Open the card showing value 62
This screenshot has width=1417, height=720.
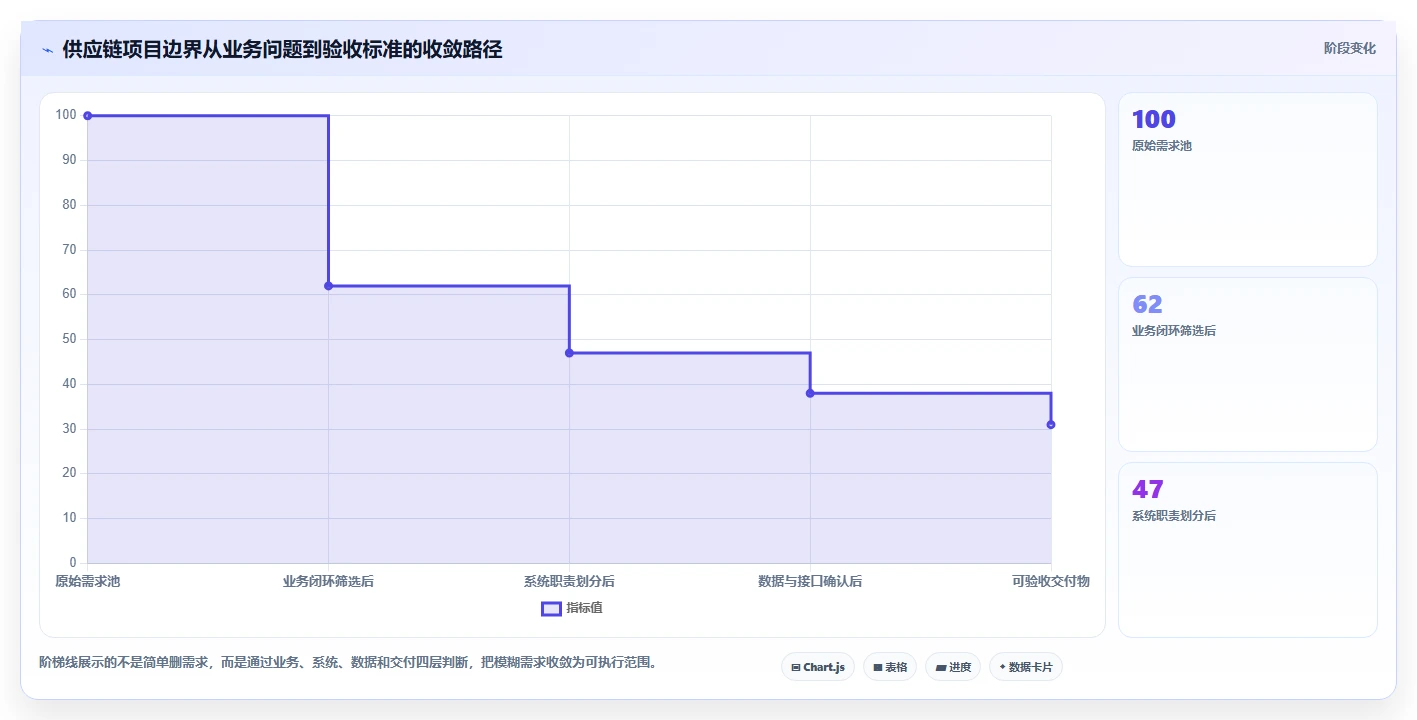point(1248,365)
